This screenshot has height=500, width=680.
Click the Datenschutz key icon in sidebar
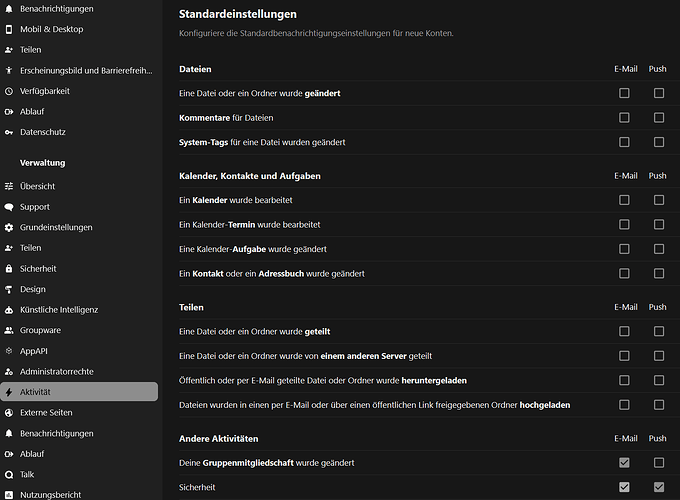pos(9,132)
